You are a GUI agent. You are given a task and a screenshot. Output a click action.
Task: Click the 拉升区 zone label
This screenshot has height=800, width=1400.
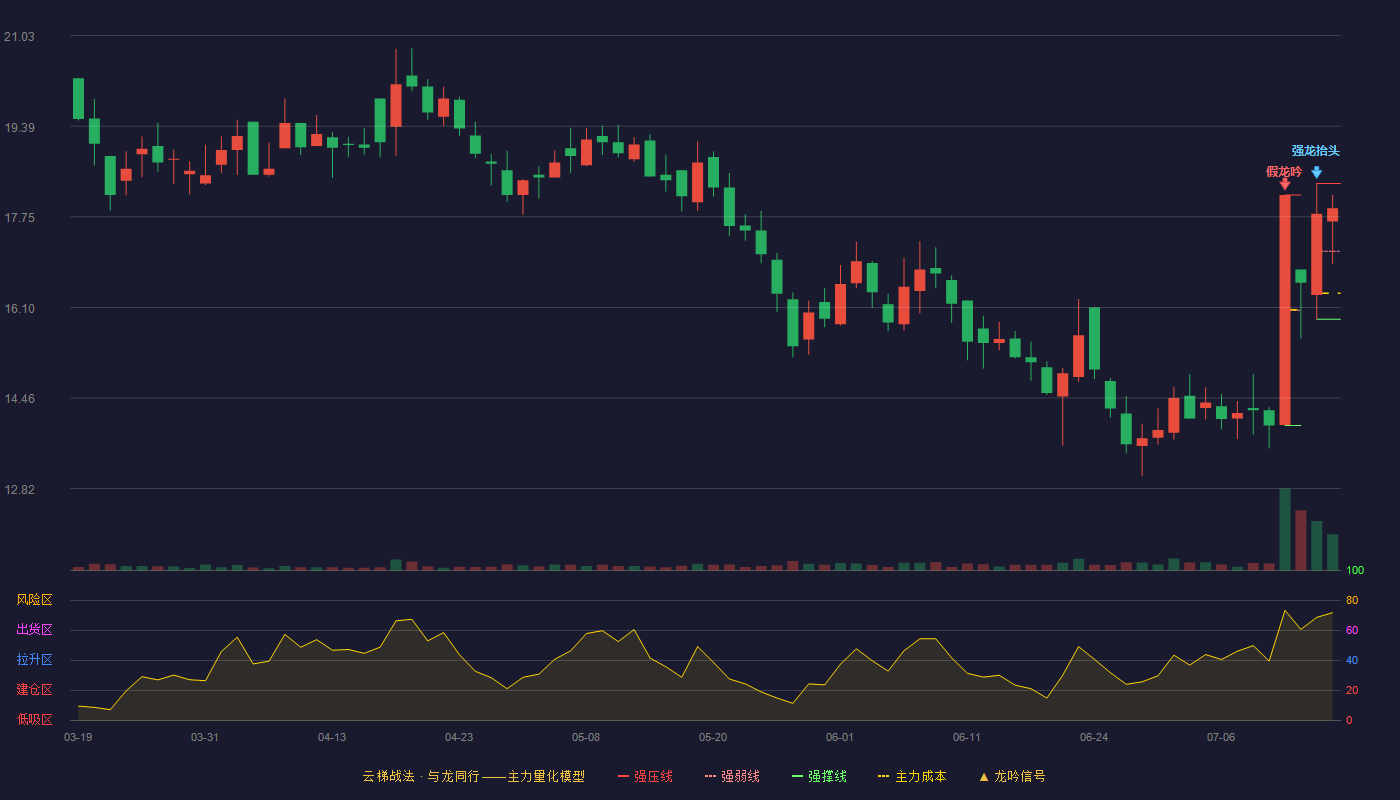[34, 660]
